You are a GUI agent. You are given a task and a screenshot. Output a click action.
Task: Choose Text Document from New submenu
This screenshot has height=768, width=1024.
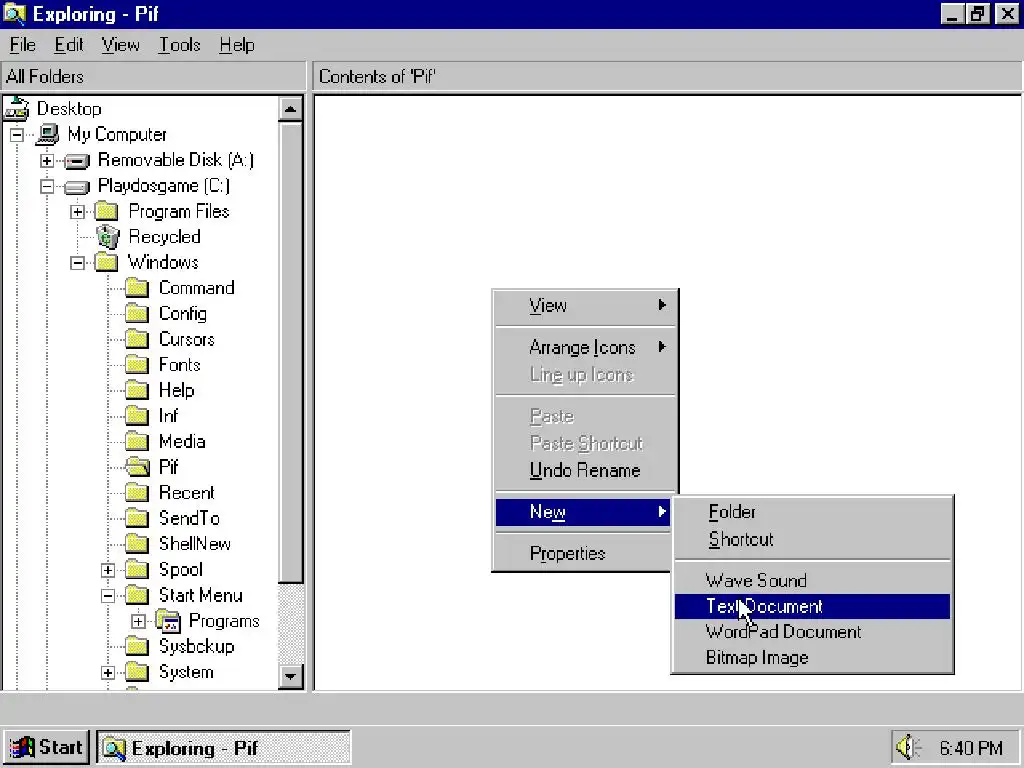point(812,607)
